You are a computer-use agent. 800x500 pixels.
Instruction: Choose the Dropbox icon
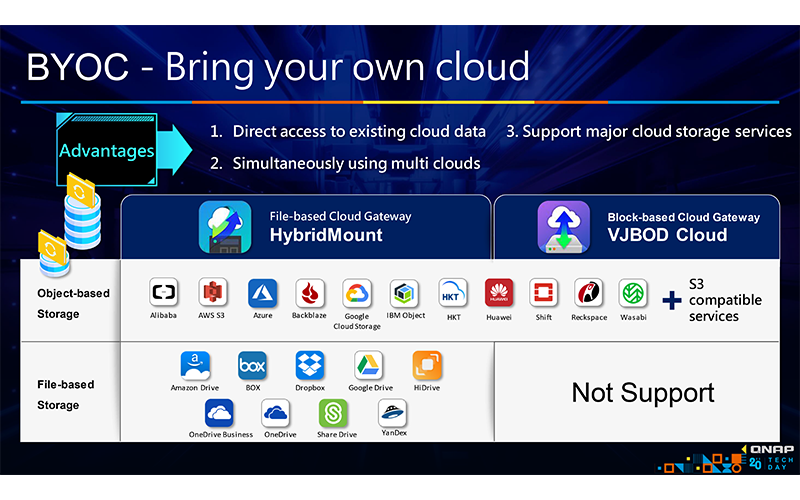pyautogui.click(x=310, y=365)
